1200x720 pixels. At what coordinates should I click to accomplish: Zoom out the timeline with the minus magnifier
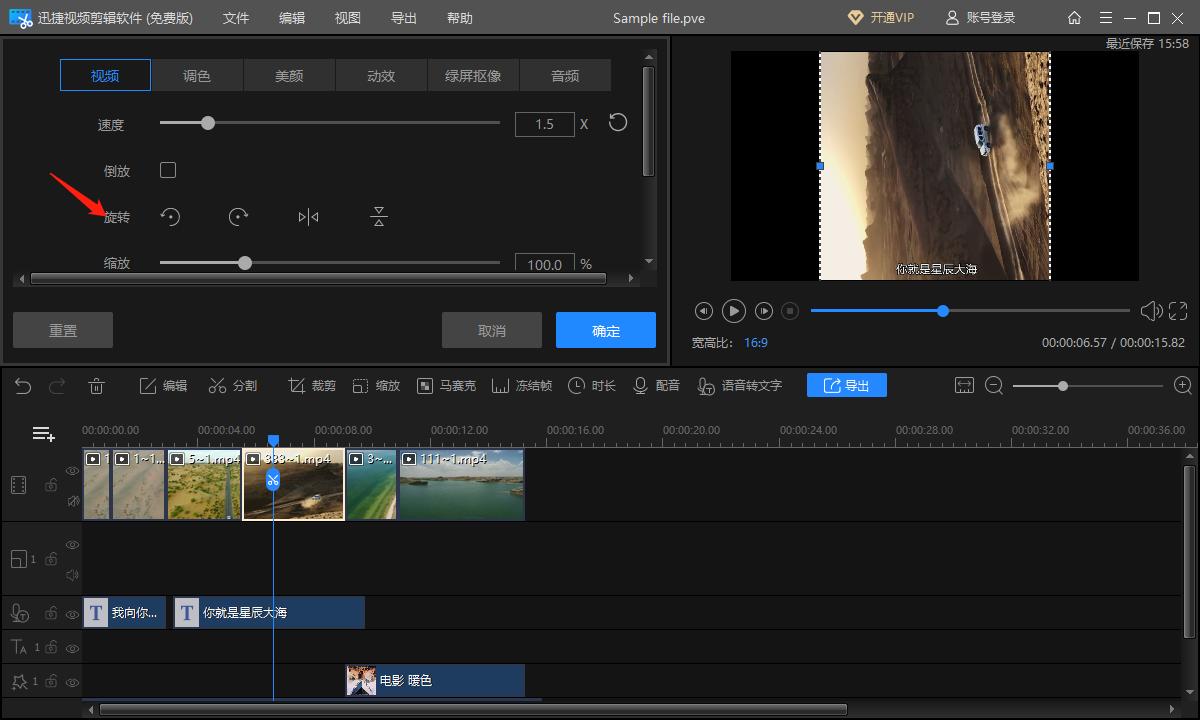click(994, 386)
